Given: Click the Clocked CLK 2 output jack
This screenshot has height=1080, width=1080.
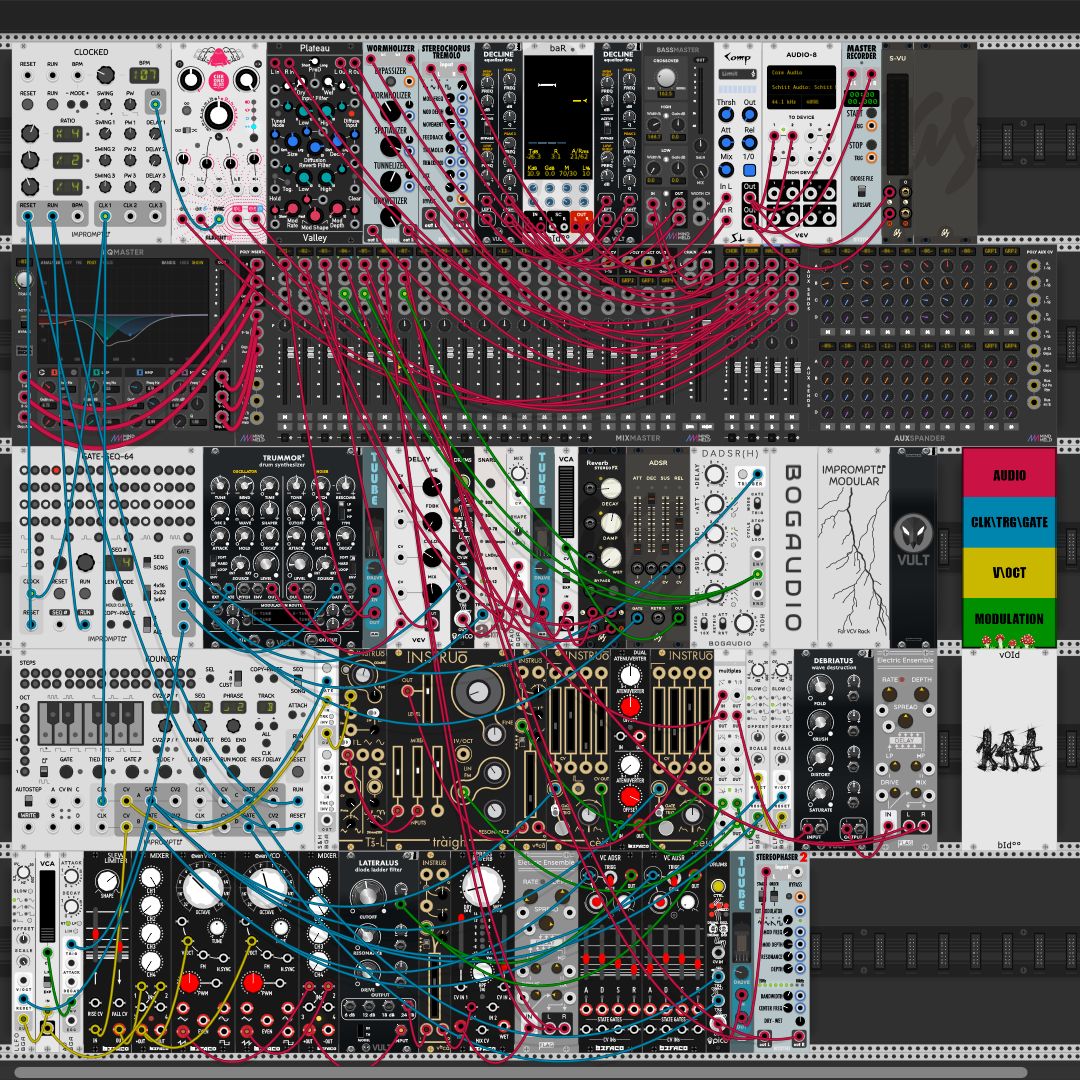Looking at the screenshot, I should coord(130,216).
